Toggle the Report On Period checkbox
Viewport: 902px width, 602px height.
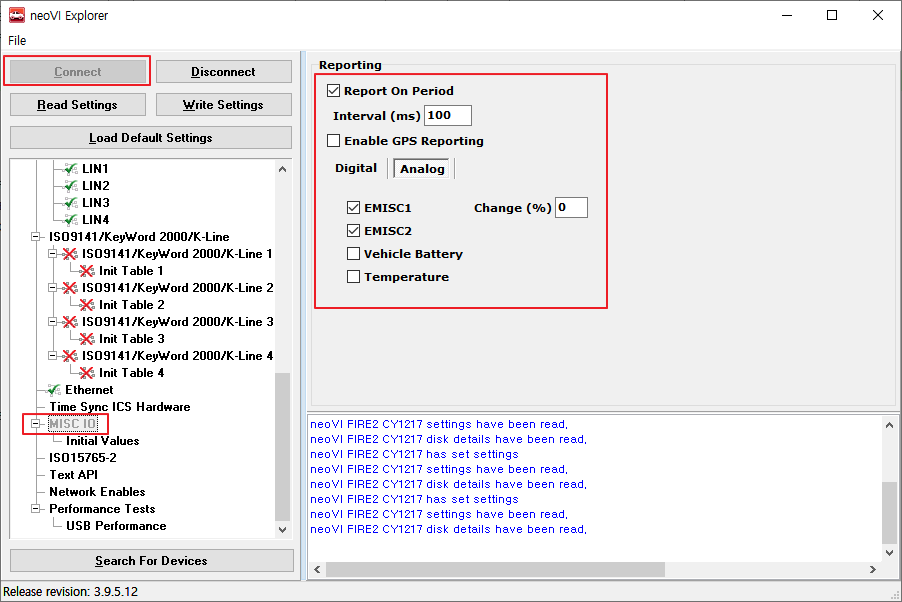334,91
